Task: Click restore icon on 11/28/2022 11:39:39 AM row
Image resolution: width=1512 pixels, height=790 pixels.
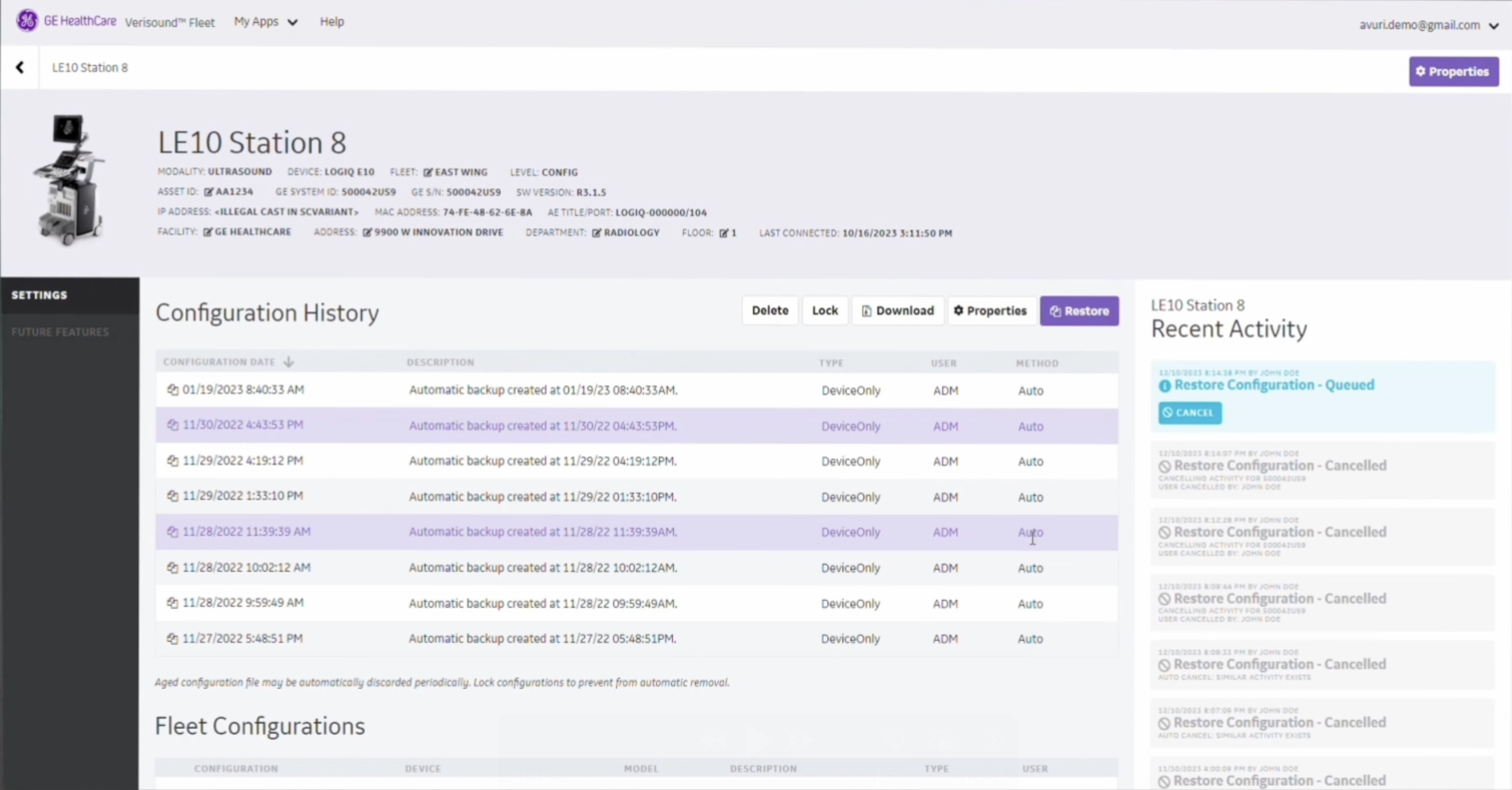Action: click(173, 532)
